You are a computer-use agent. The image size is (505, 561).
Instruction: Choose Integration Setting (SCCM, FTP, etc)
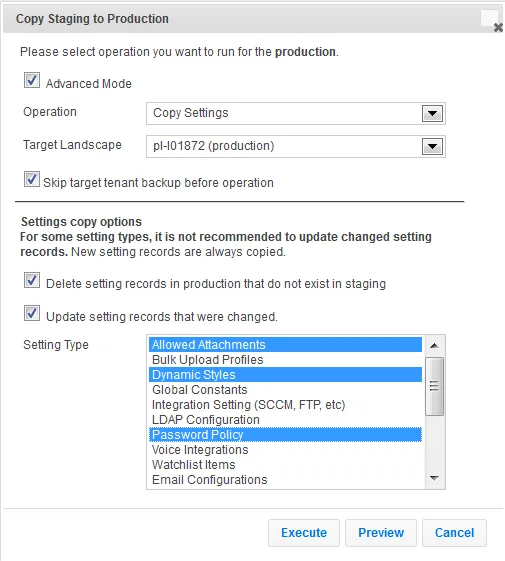[285, 405]
